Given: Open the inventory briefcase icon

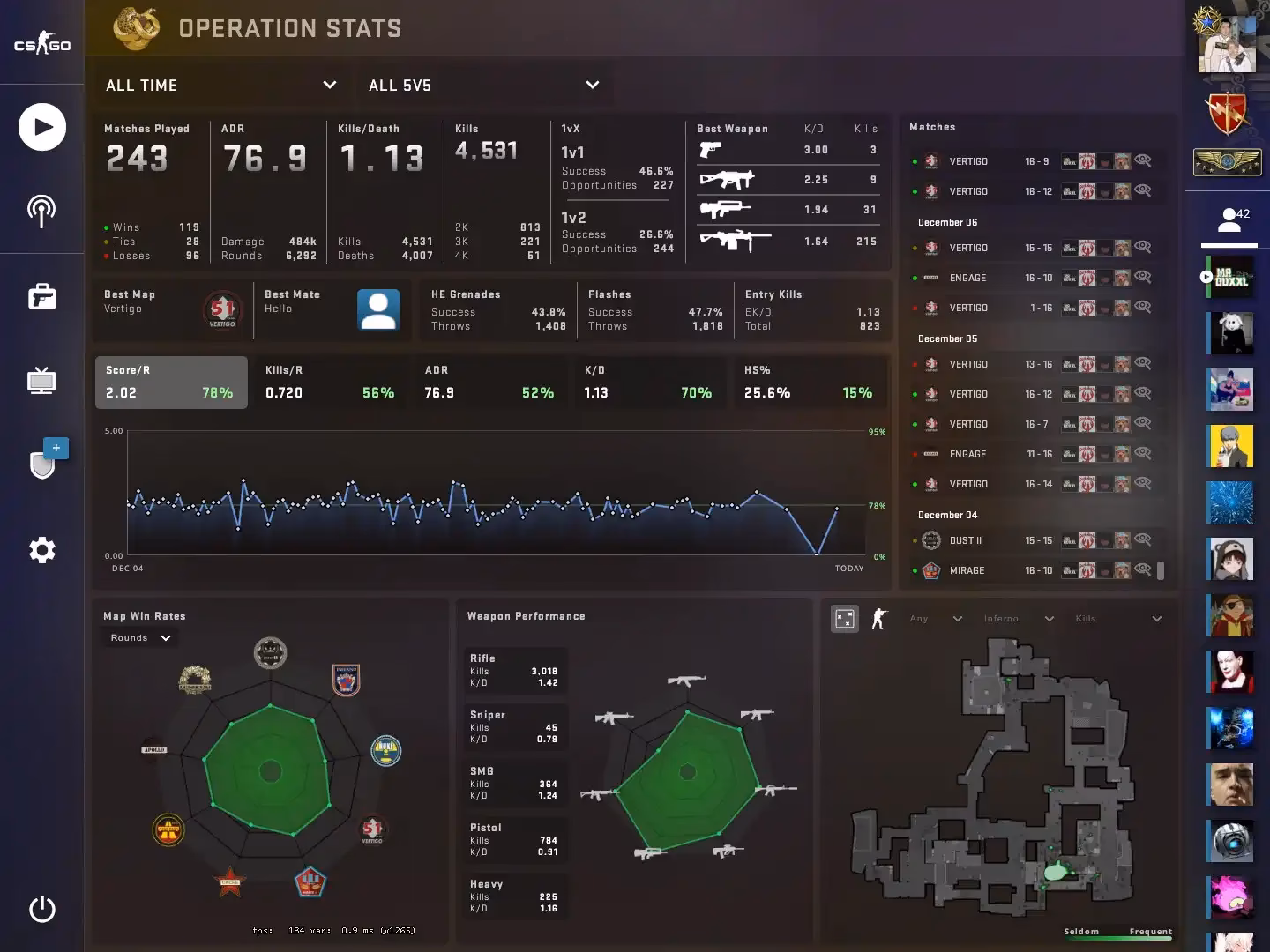Looking at the screenshot, I should pyautogui.click(x=42, y=296).
